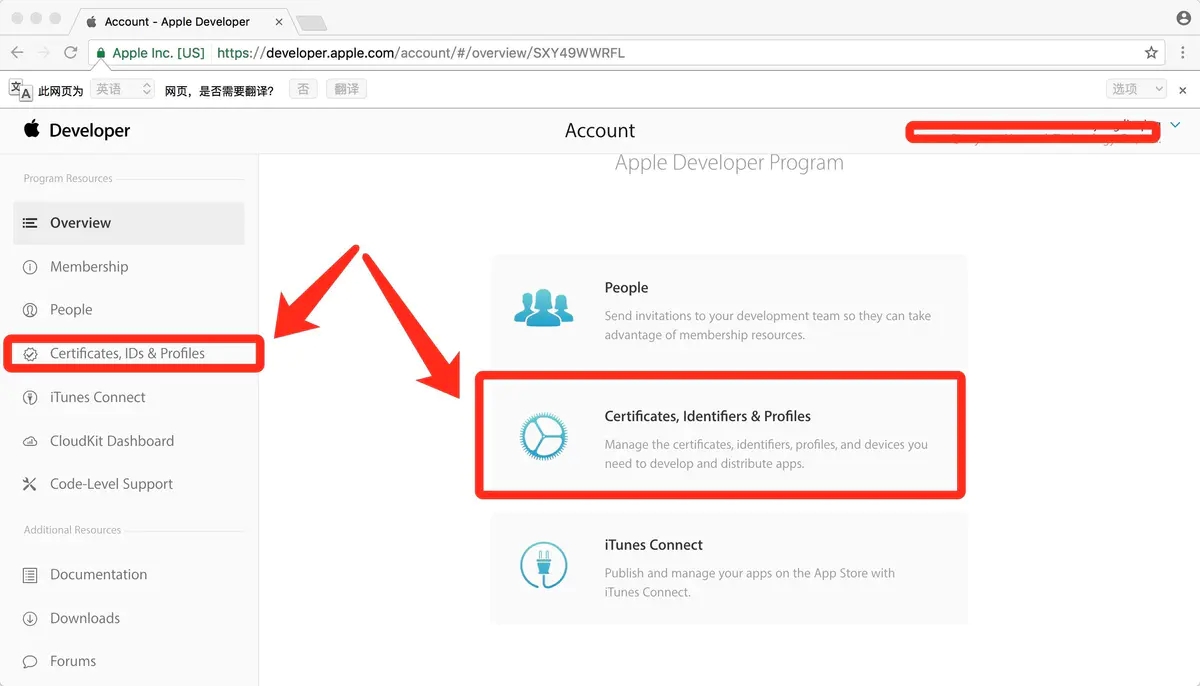Screen dimensions: 1200x686
Task: Select Overview in the sidebar
Action: pyautogui.click(x=129, y=223)
